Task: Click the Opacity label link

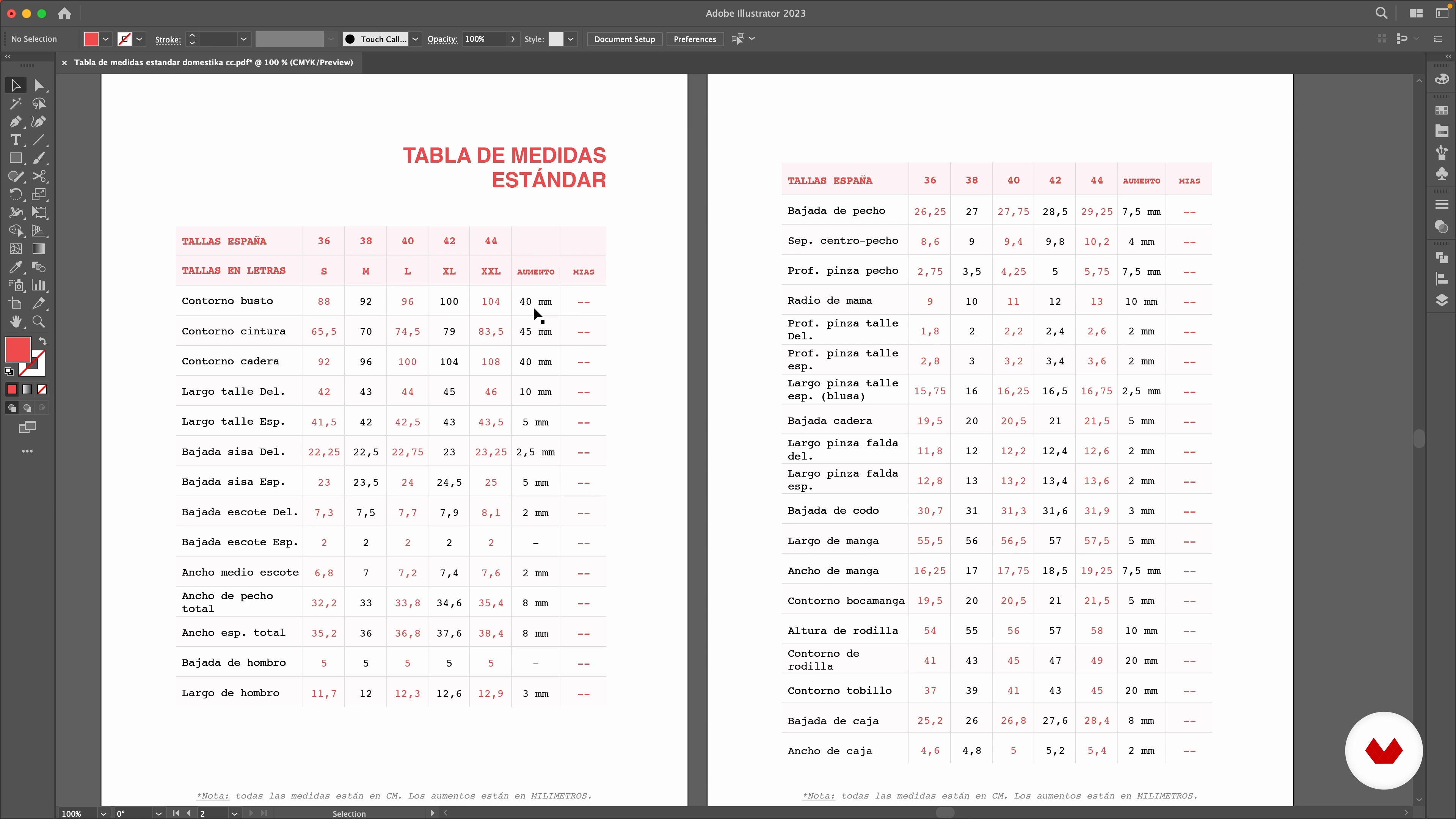Action: (x=442, y=39)
